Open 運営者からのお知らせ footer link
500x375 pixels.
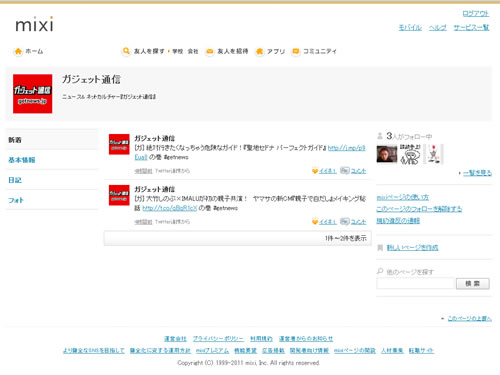point(306,339)
